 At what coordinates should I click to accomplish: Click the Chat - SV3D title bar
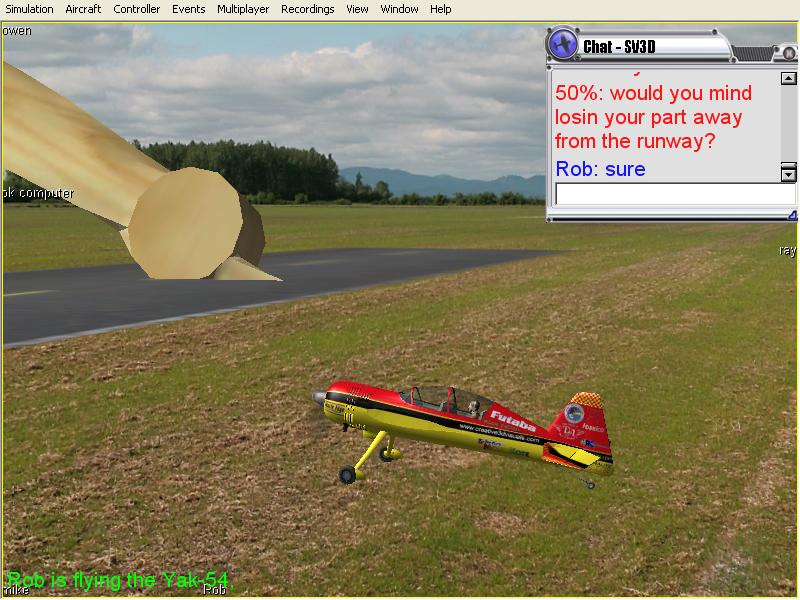point(650,47)
